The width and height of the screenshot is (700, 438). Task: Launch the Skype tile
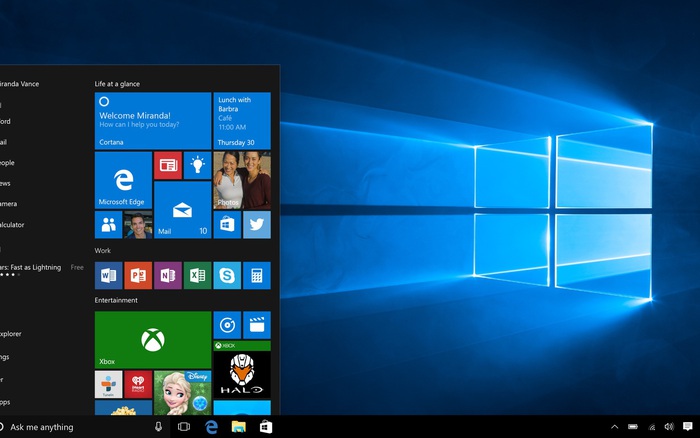pyautogui.click(x=227, y=275)
